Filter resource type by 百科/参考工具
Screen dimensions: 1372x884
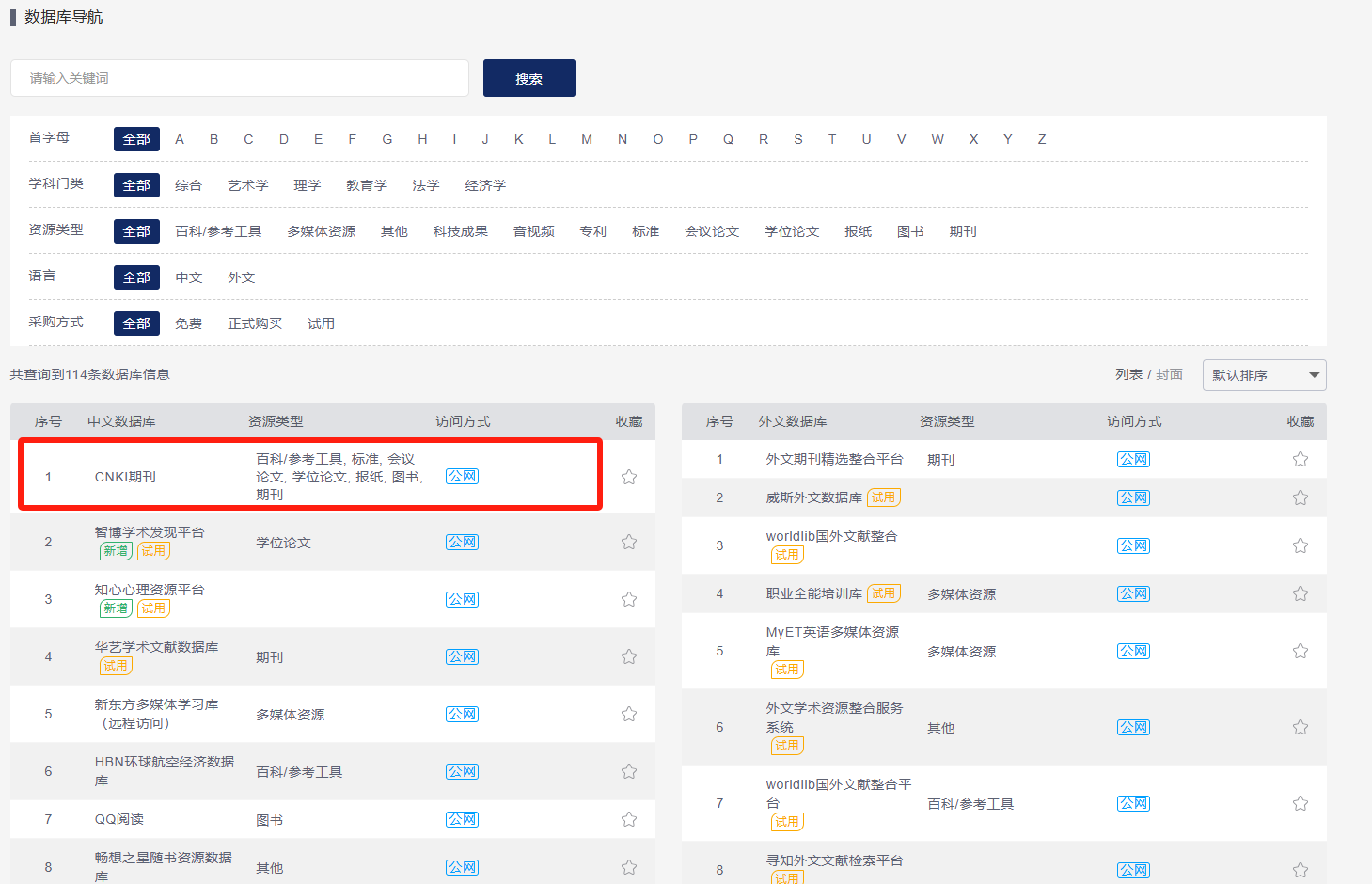click(218, 231)
